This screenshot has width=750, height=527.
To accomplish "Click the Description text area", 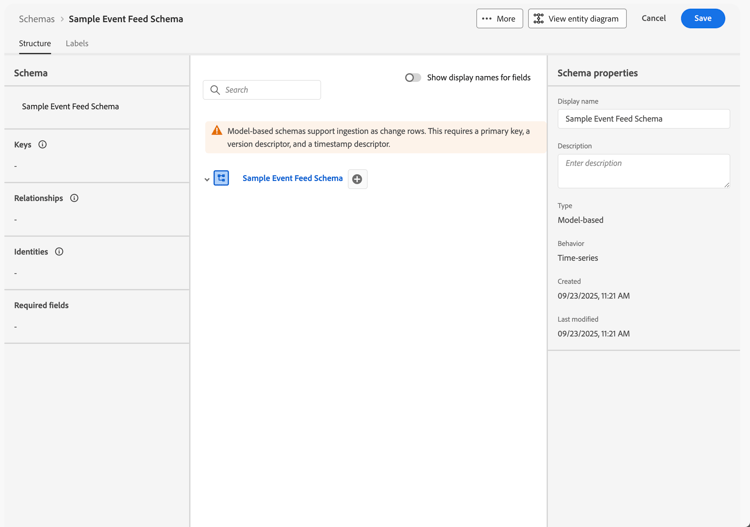I will pos(643,171).
